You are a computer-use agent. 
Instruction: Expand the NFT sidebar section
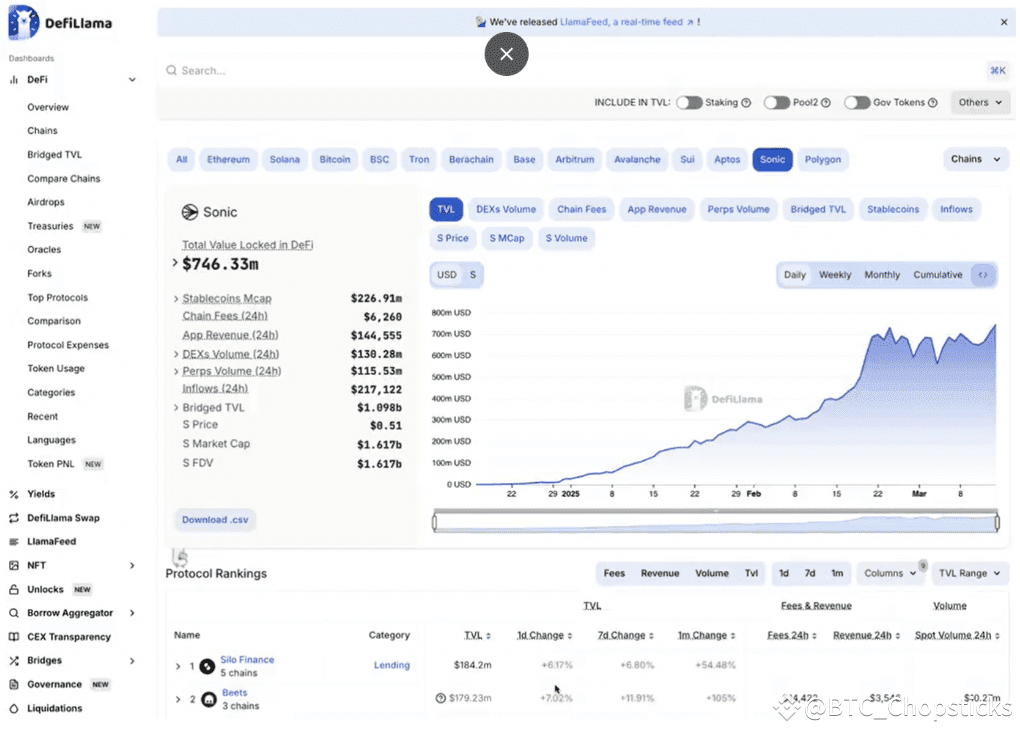click(x=132, y=565)
